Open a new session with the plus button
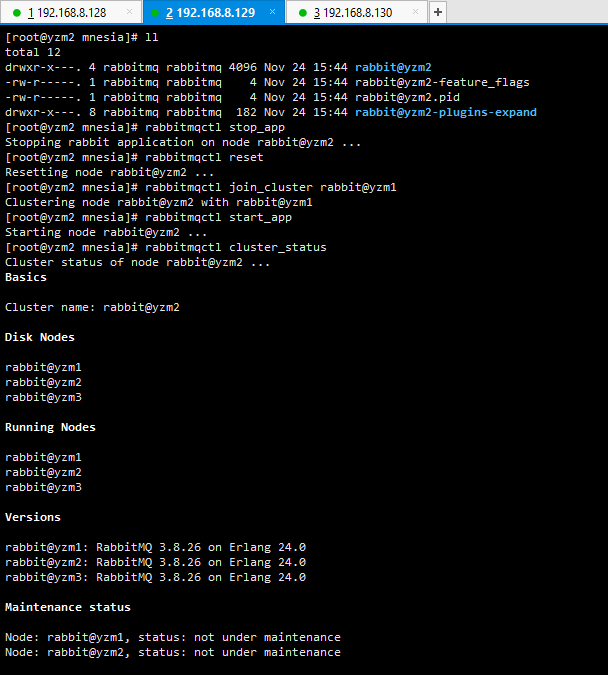The image size is (608, 675). [438, 12]
